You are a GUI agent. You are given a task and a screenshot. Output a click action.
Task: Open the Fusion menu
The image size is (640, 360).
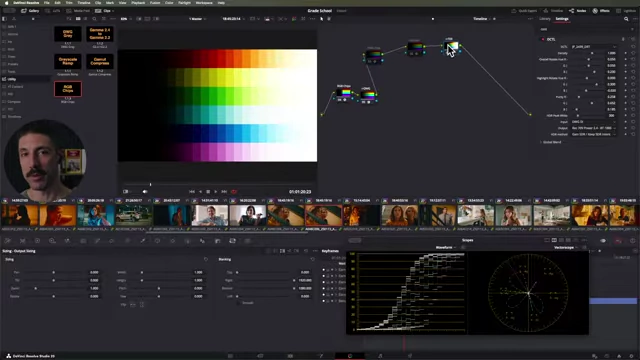click(x=155, y=3)
